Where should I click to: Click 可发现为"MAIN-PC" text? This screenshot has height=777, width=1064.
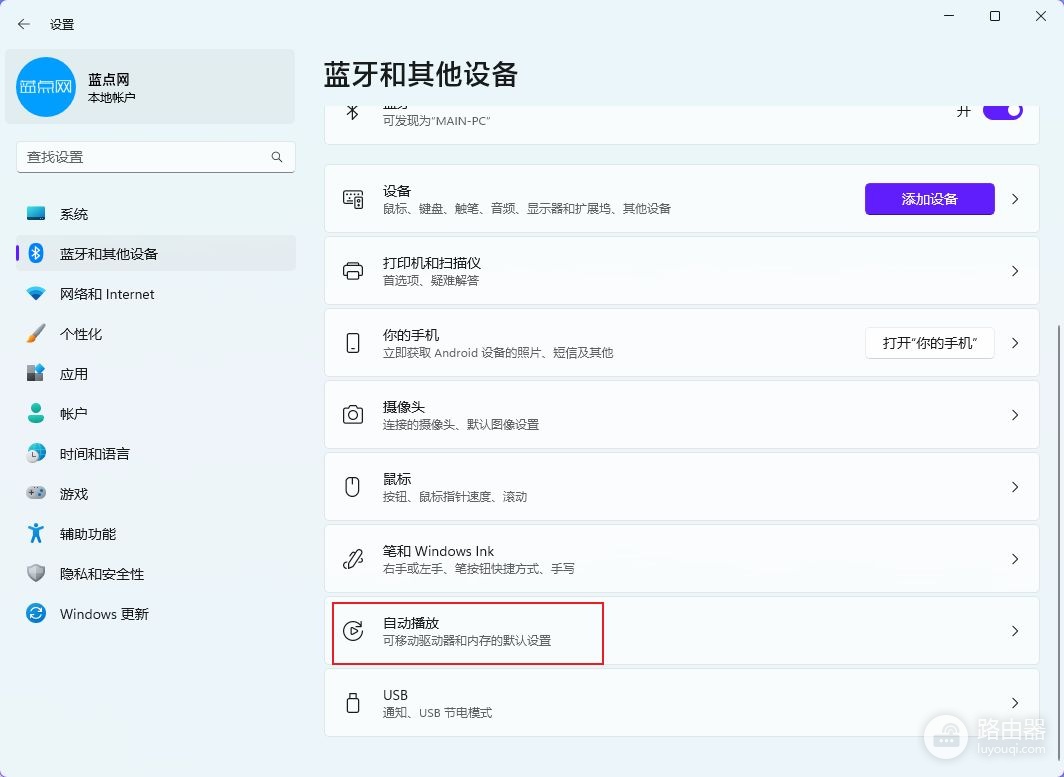(x=436, y=121)
